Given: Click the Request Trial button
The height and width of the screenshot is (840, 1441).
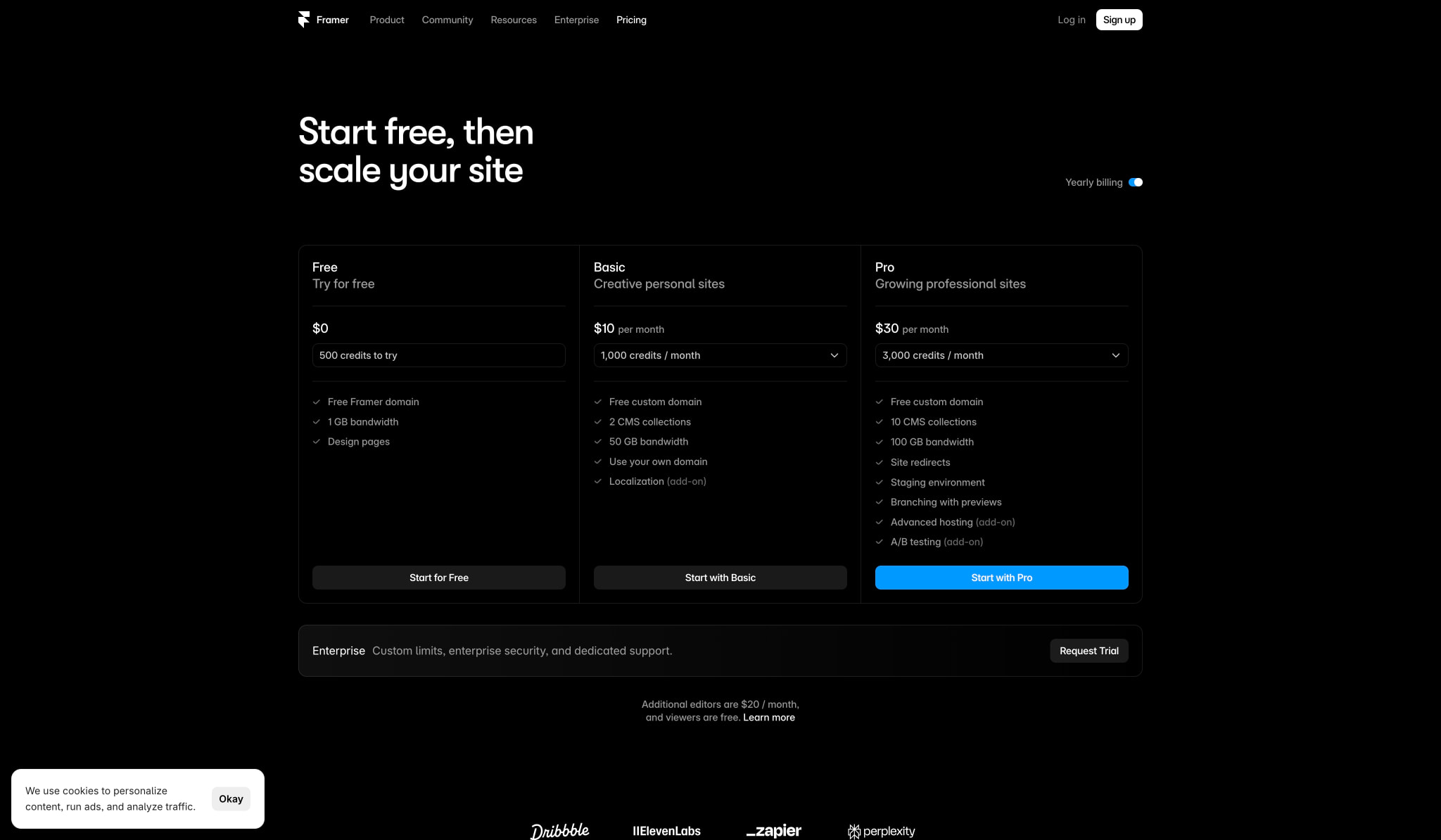Looking at the screenshot, I should coord(1088,651).
